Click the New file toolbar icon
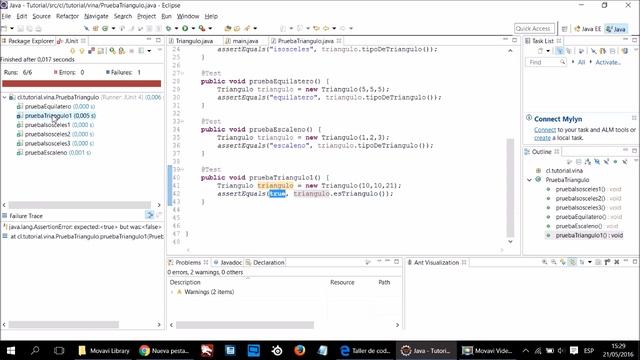This screenshot has width=640, height=360. click(4, 28)
